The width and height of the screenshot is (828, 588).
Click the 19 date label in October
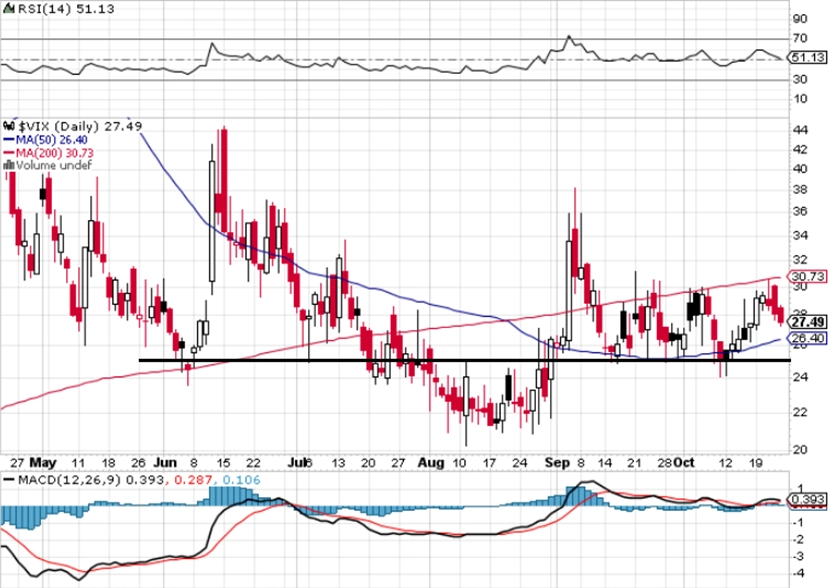pos(756,463)
